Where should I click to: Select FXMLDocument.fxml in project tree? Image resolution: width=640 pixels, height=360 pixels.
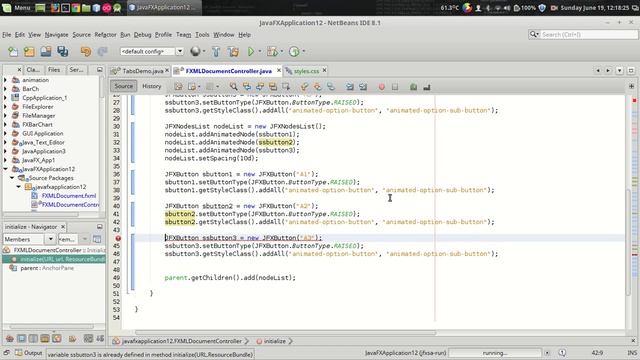68,196
